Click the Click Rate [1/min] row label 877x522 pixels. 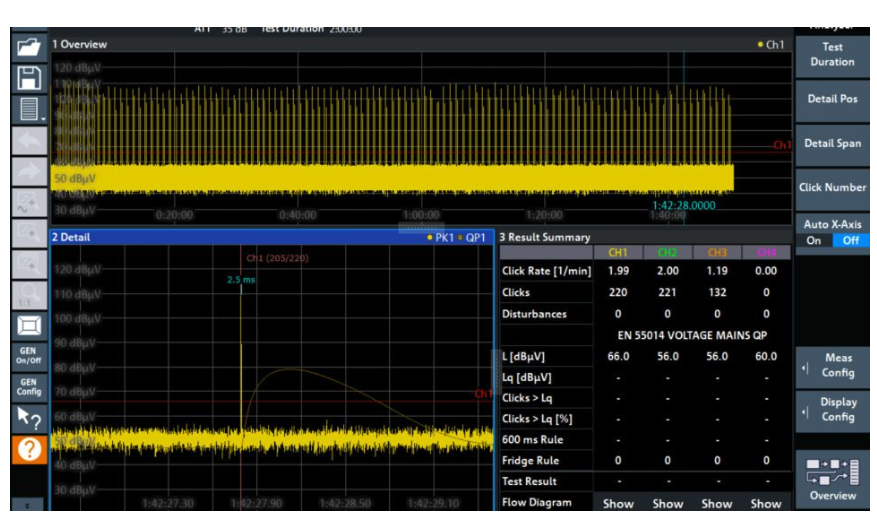pos(546,271)
